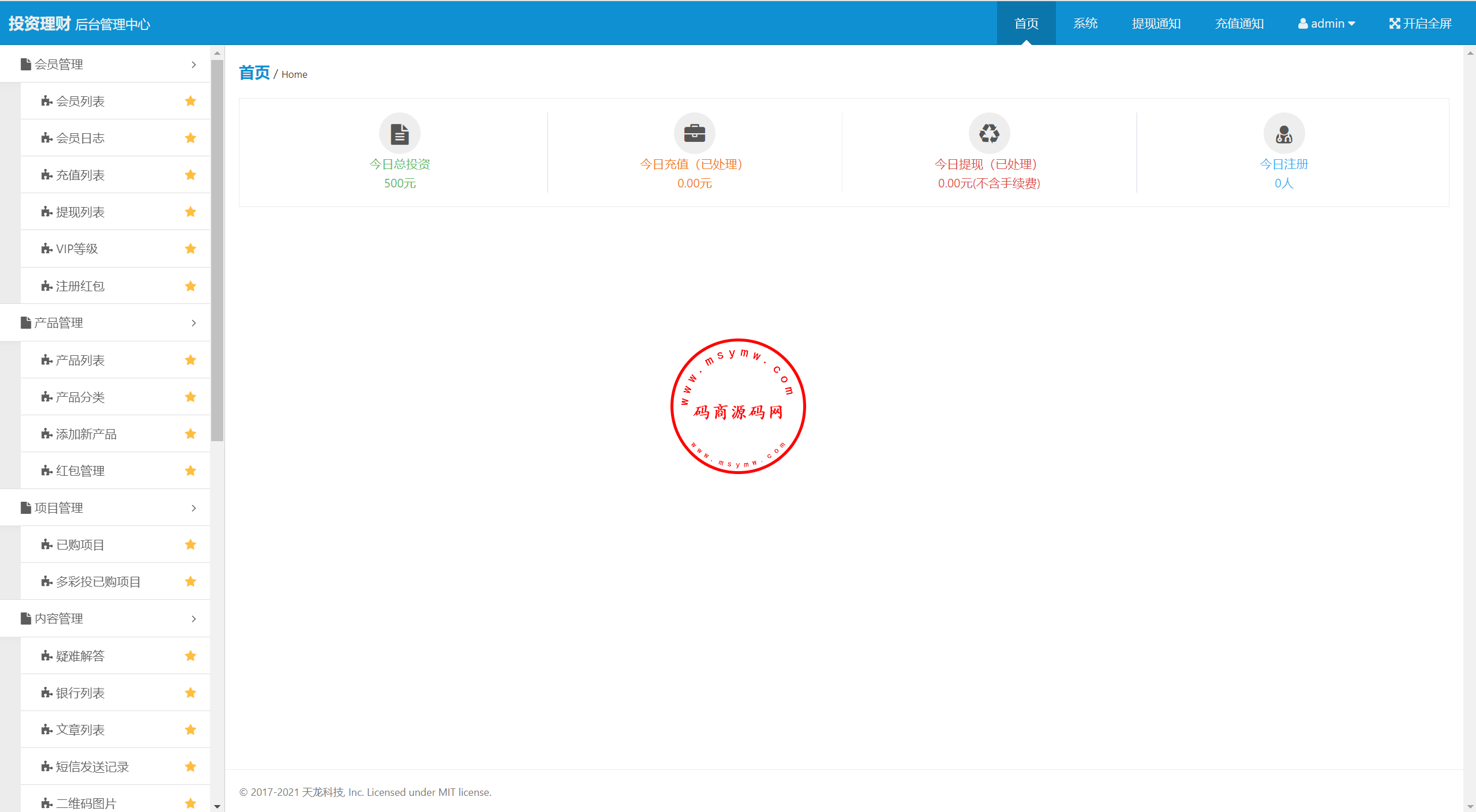The height and width of the screenshot is (812, 1476).
Task: Click the star icon next to 疑难解答
Action: pyautogui.click(x=190, y=656)
